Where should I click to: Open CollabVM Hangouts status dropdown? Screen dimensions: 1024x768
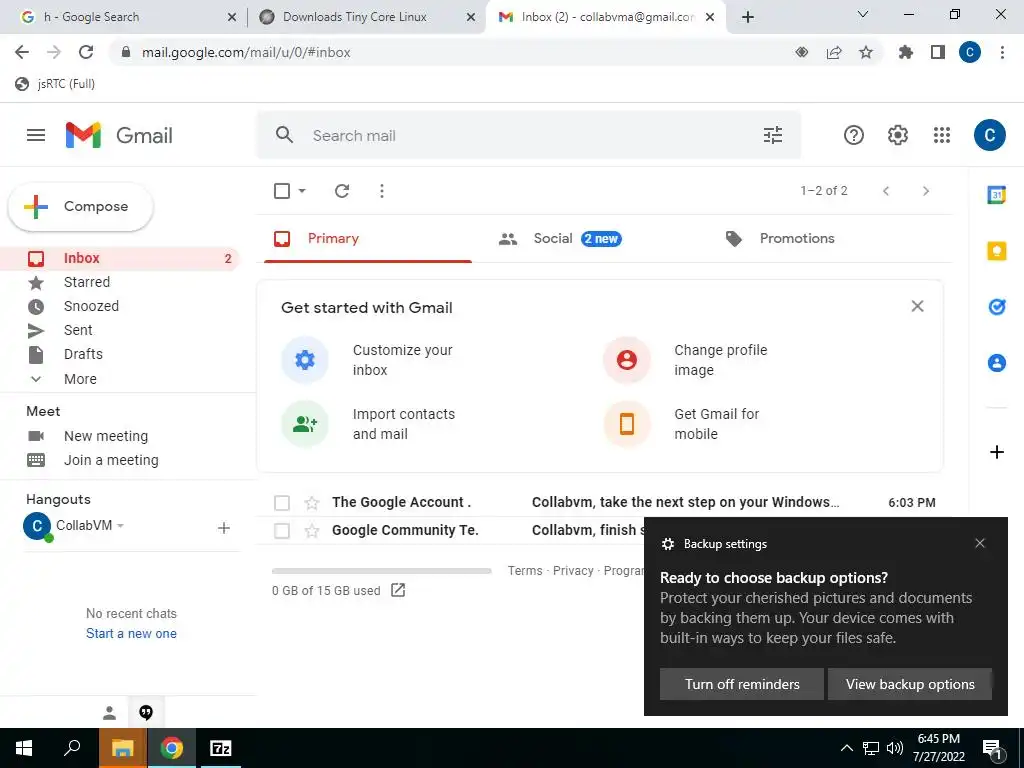click(x=120, y=526)
